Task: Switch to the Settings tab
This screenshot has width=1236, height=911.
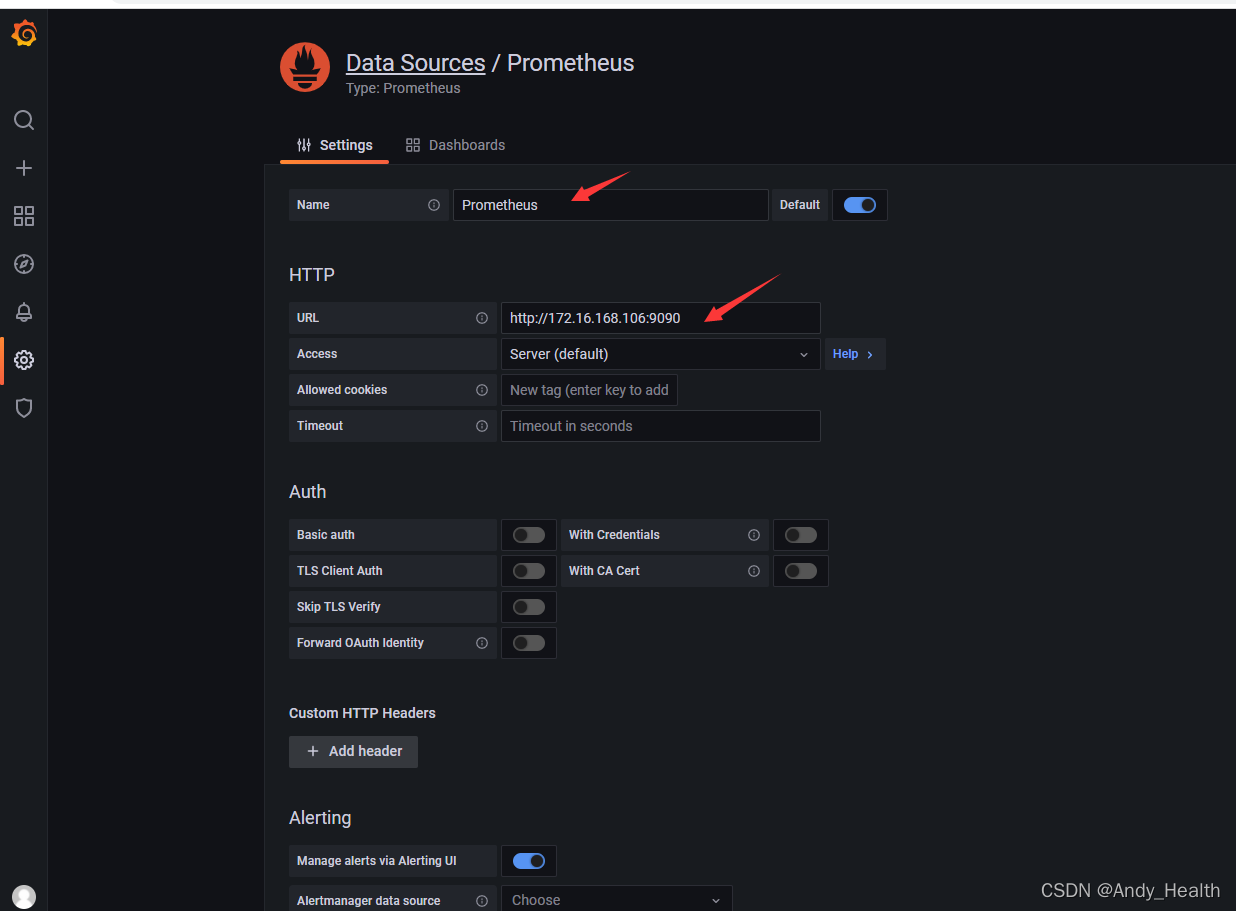Action: pos(335,145)
